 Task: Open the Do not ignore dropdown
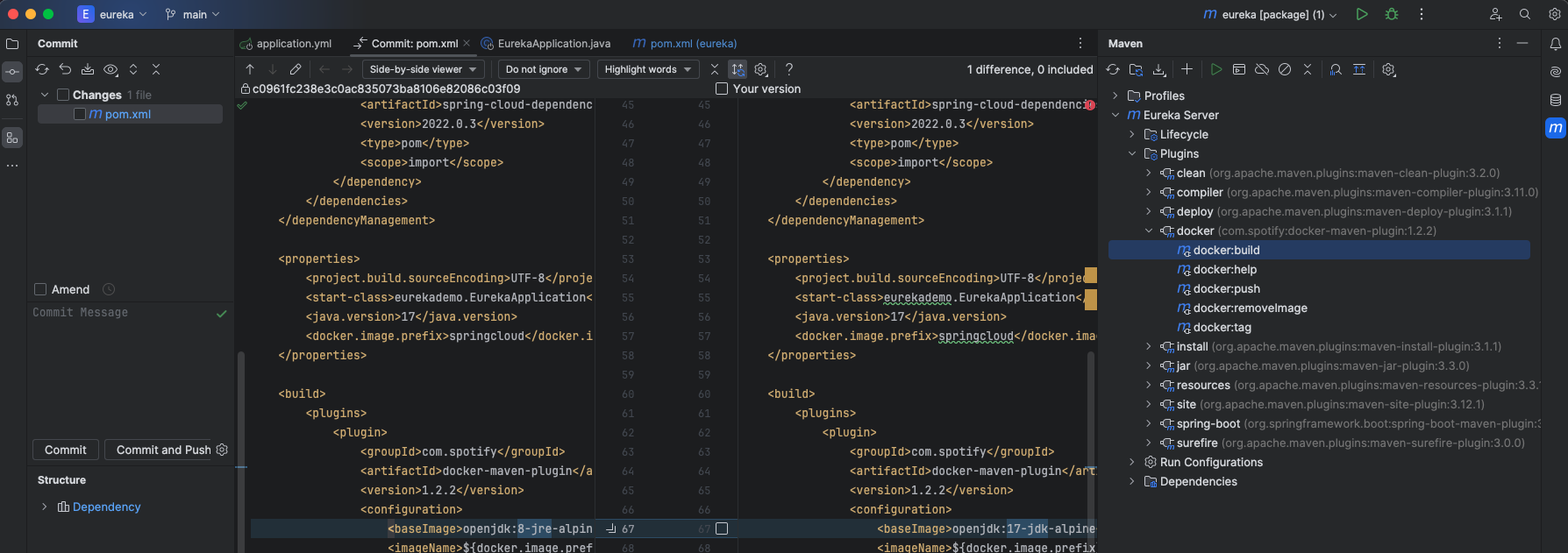(x=544, y=69)
